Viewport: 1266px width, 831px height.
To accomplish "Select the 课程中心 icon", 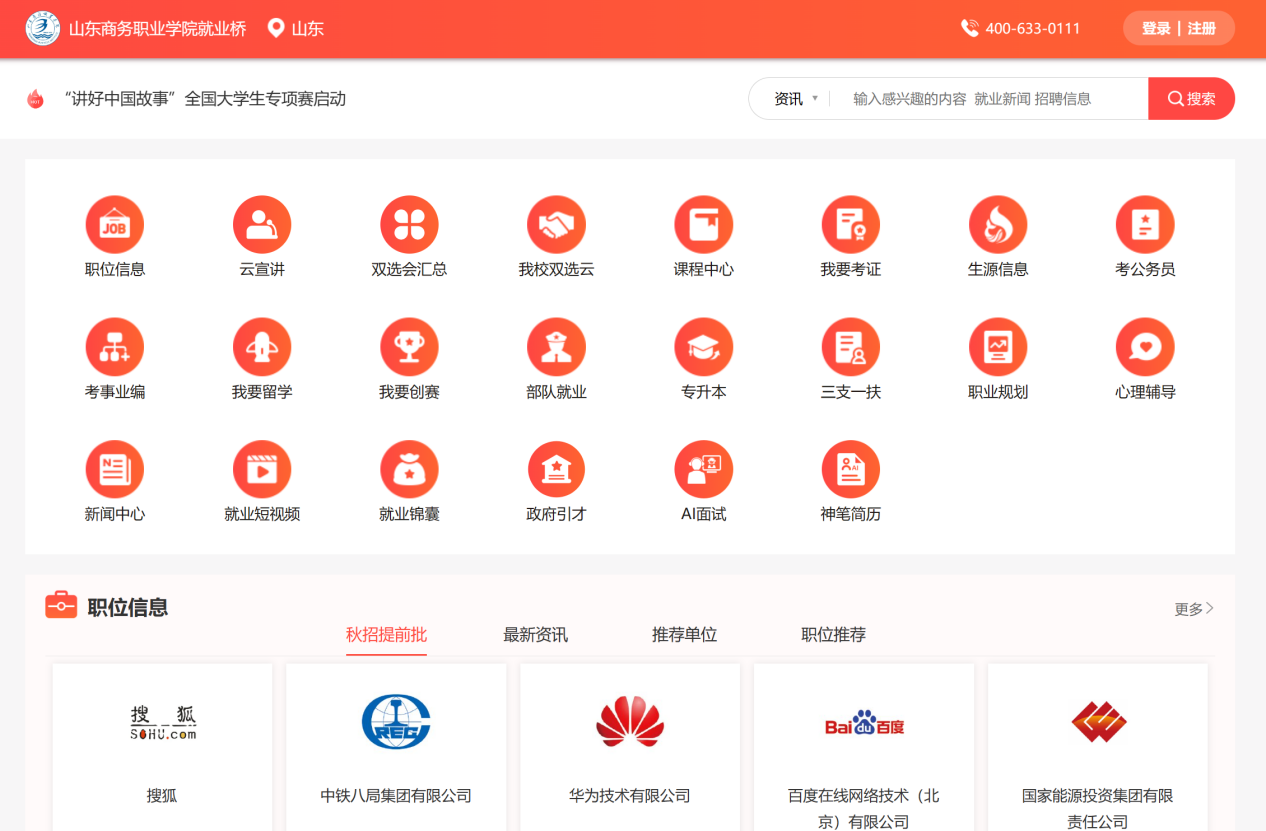I will tap(703, 225).
